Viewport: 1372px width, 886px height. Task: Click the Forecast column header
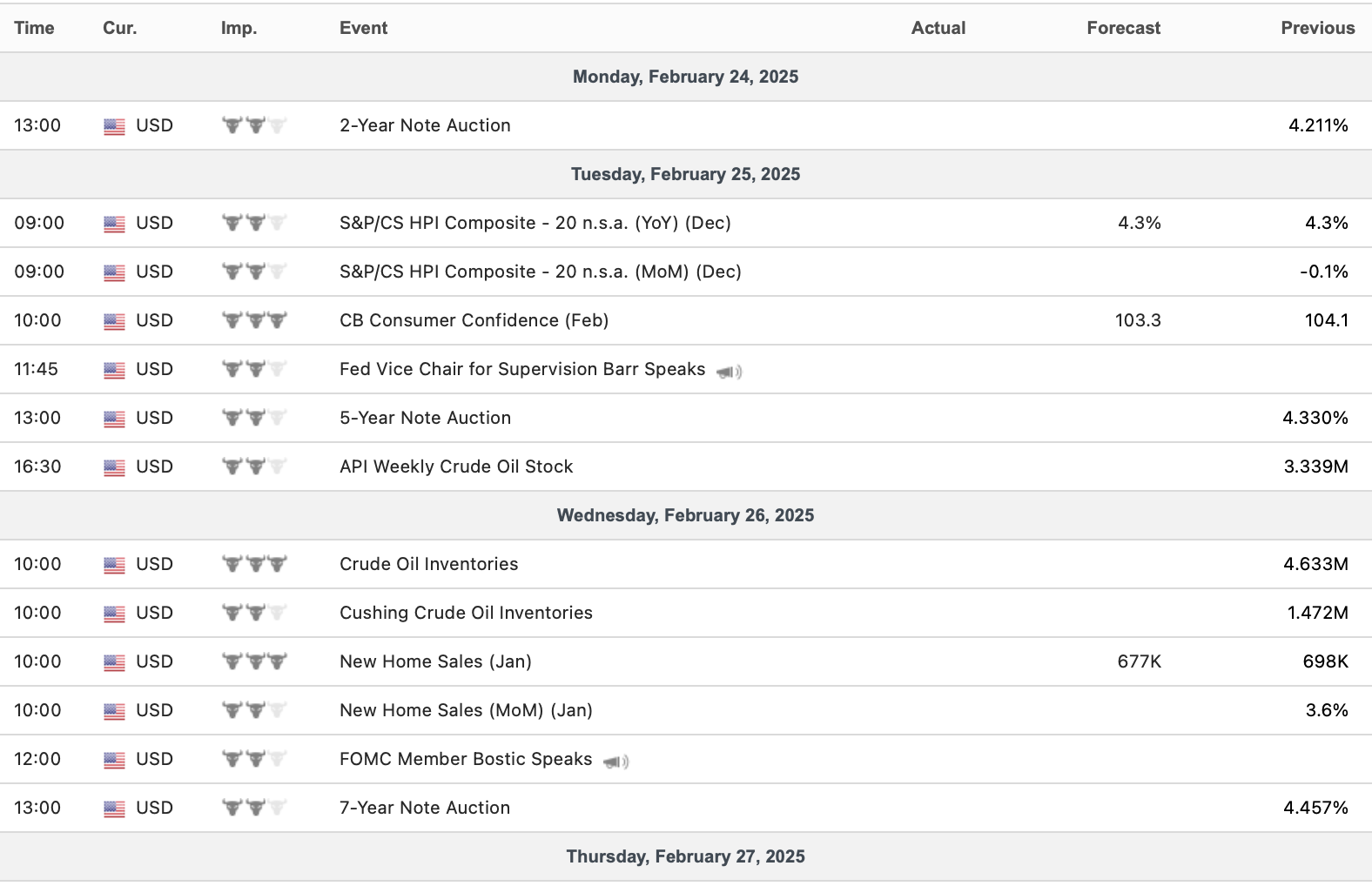click(1123, 28)
